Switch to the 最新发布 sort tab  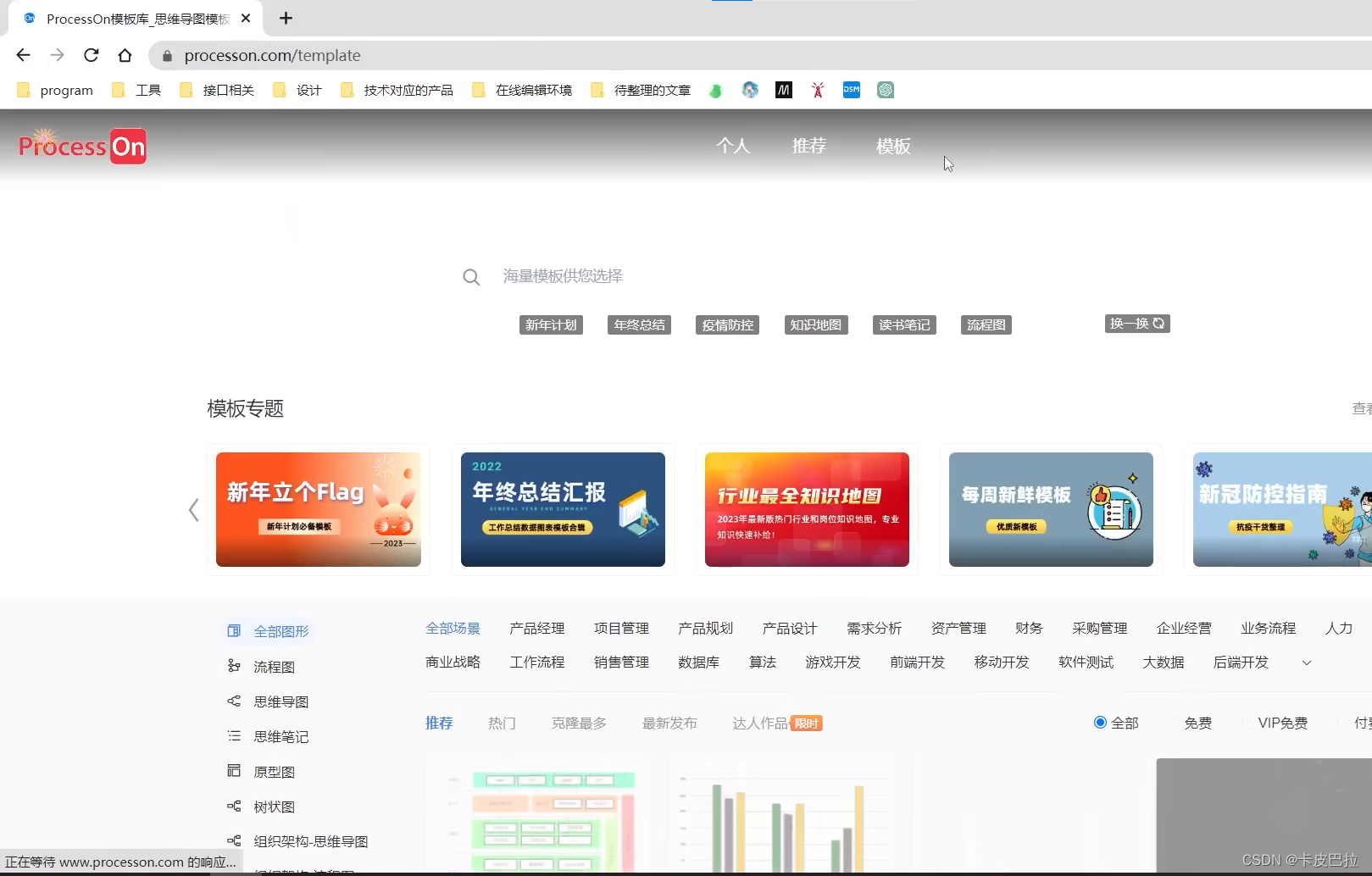click(x=669, y=723)
